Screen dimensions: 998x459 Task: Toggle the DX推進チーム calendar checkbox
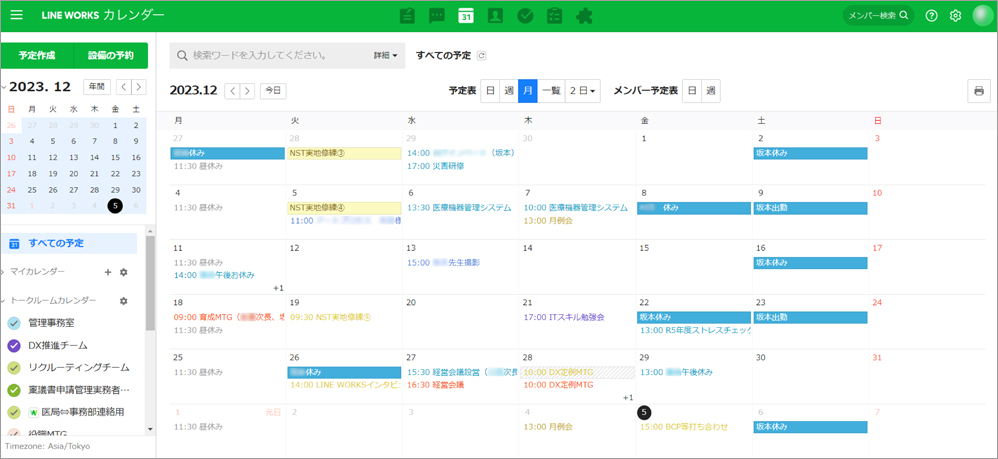click(x=14, y=345)
